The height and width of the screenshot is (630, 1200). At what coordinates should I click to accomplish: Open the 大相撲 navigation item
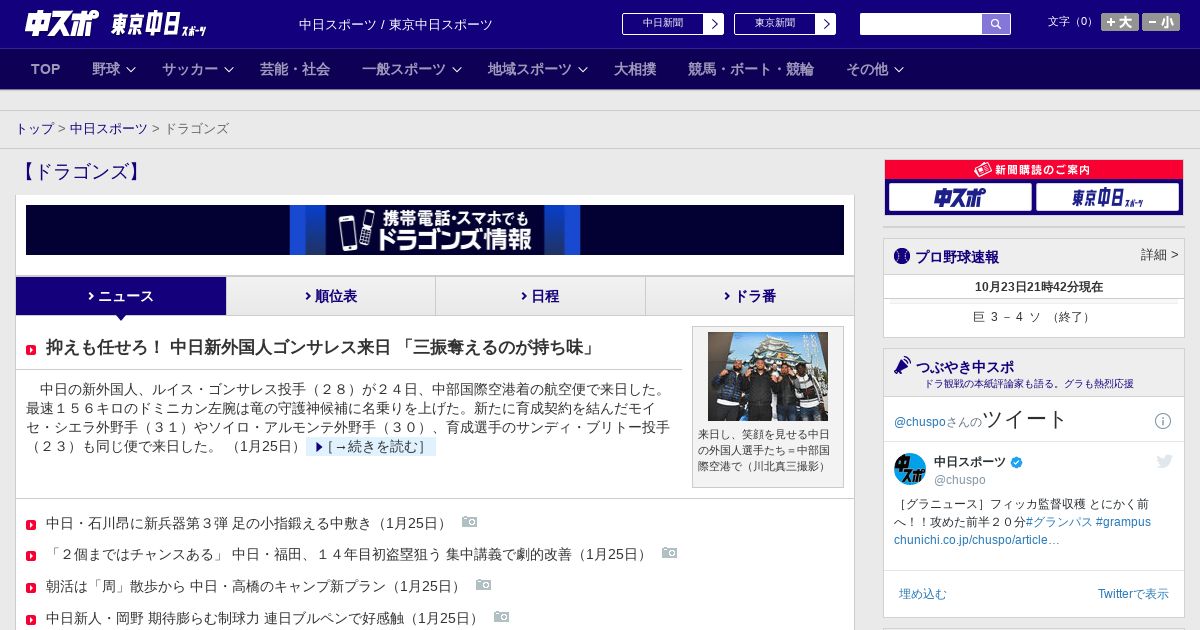(x=635, y=69)
